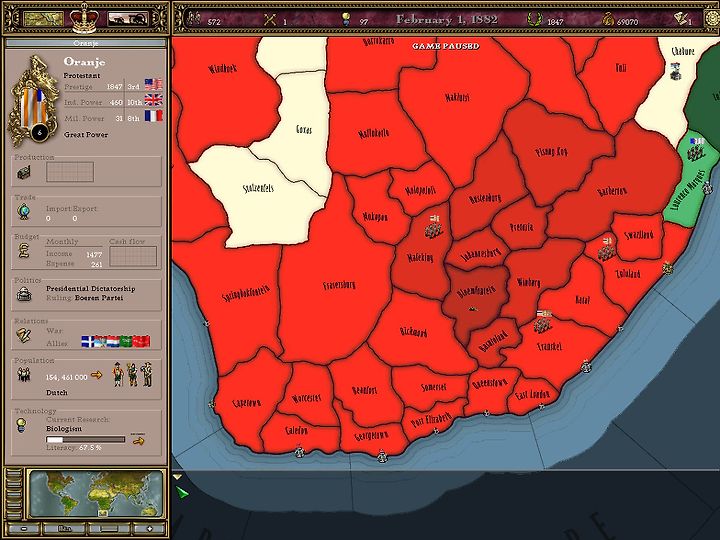Click the anchor port icon near Georgetown
The width and height of the screenshot is (720, 540).
[382, 457]
